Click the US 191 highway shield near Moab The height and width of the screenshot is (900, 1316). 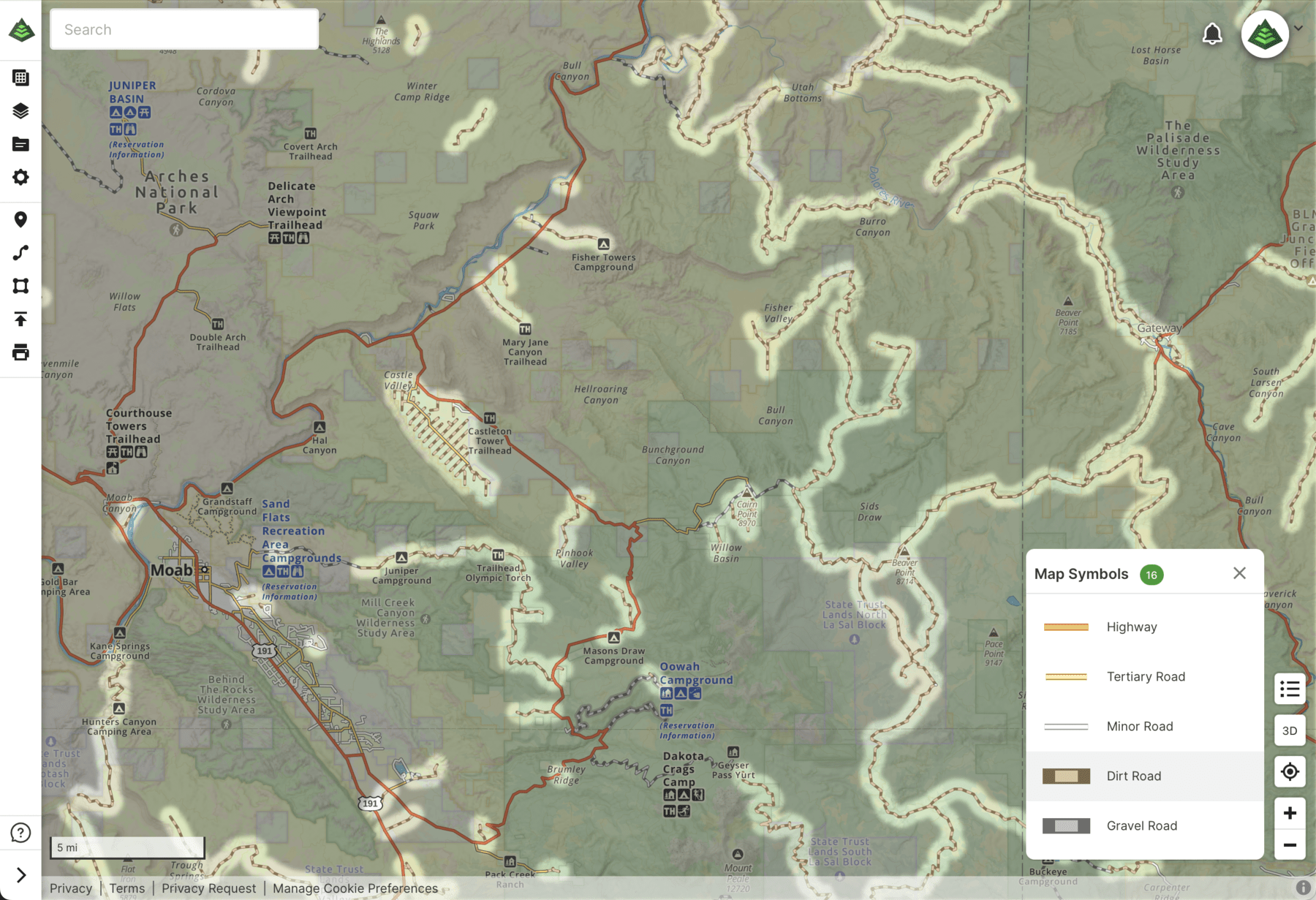[265, 650]
